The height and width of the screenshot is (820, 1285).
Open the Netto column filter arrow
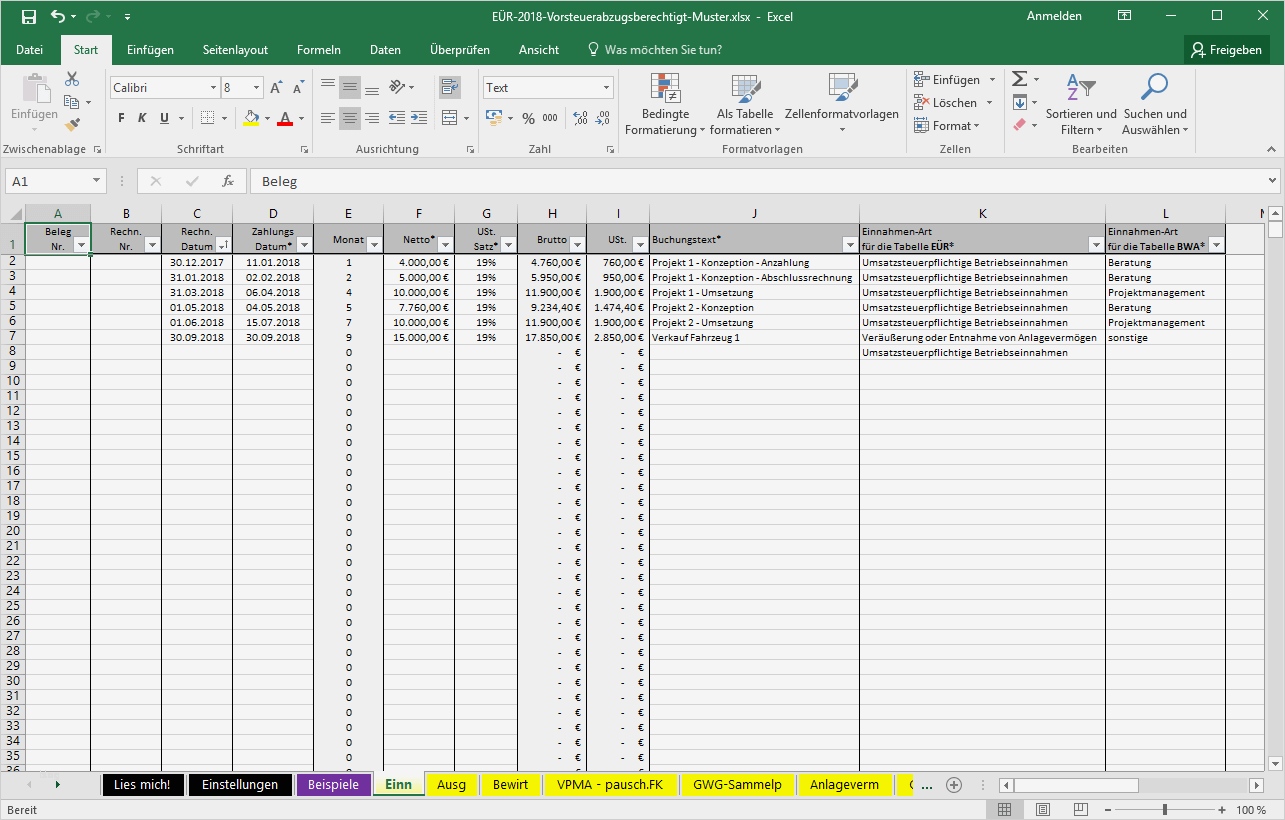tap(445, 244)
